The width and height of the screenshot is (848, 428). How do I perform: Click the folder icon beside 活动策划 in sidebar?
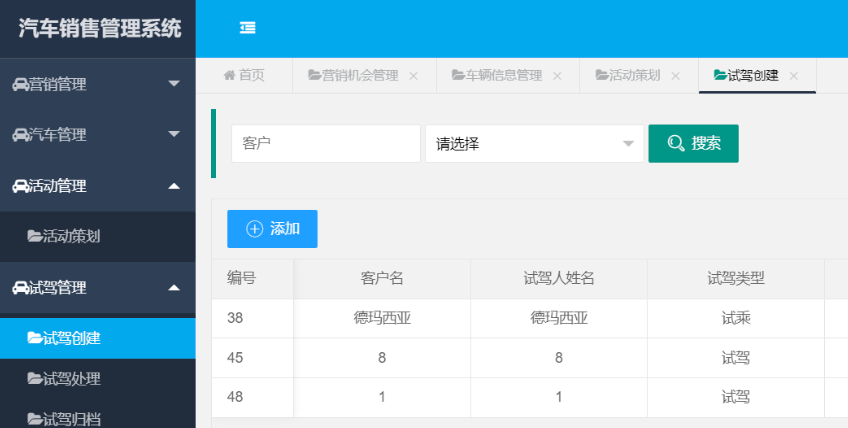(35, 237)
